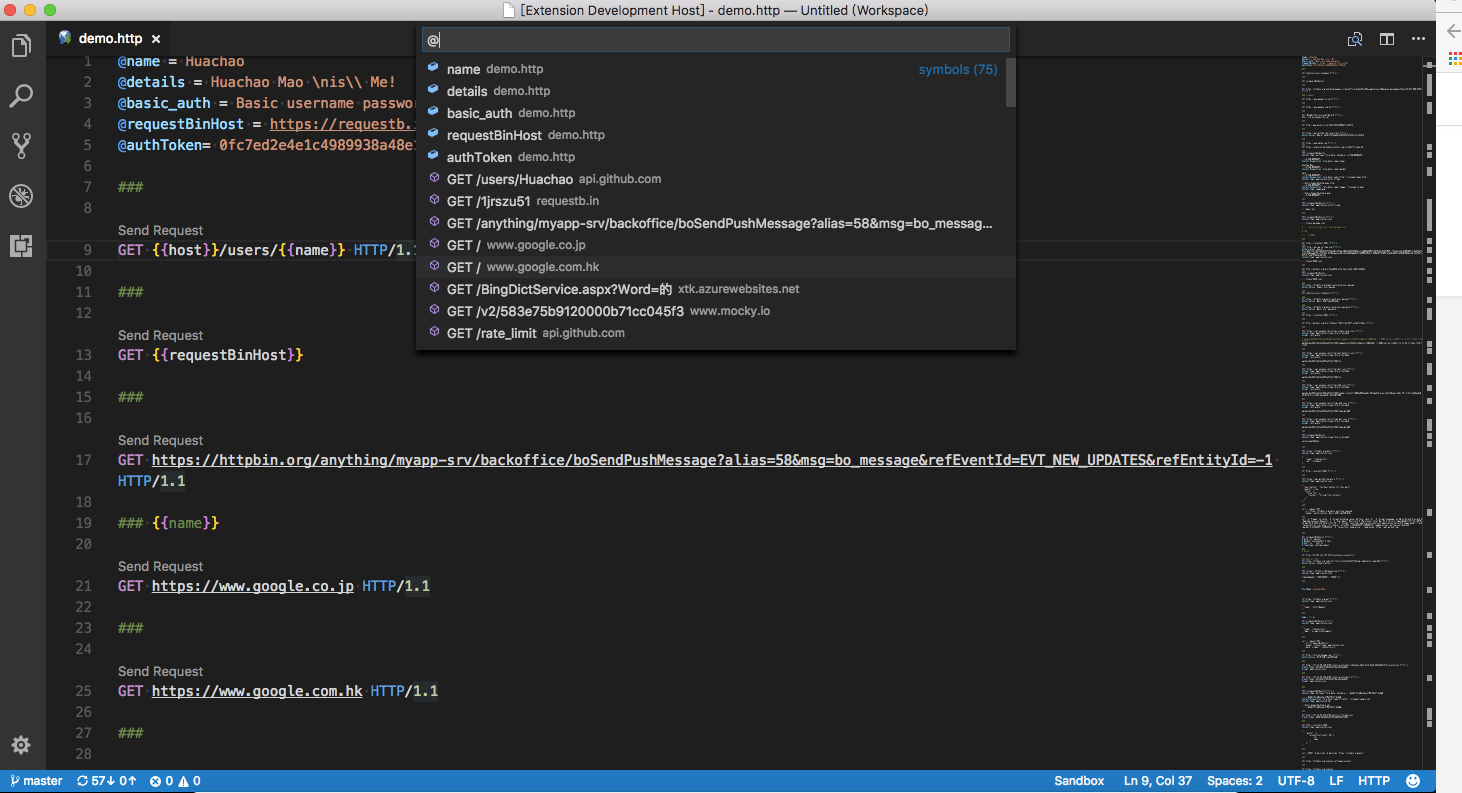The image size is (1462, 793).
Task: Close the demo.http tab
Action: tap(156, 39)
